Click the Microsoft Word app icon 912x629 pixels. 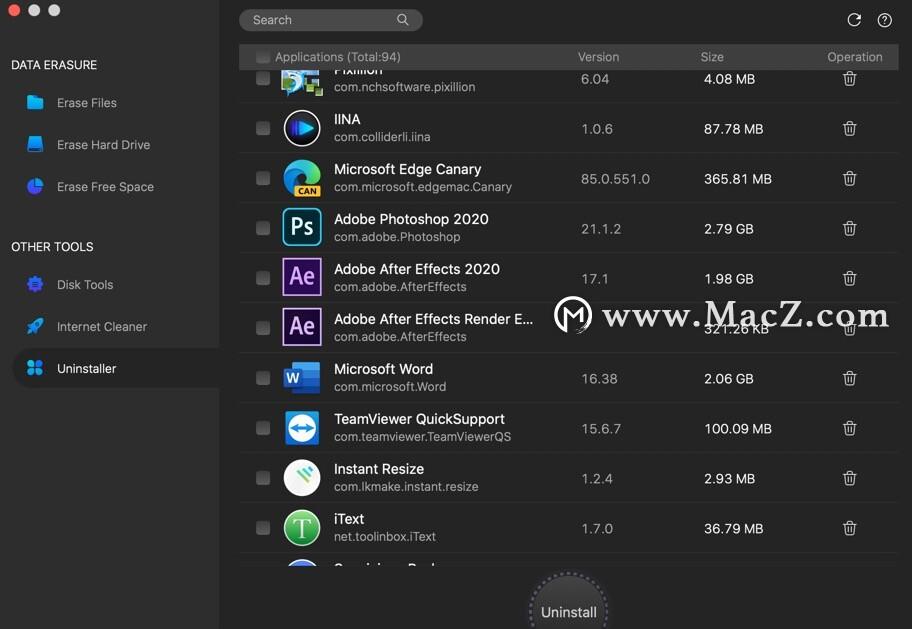pyautogui.click(x=302, y=378)
